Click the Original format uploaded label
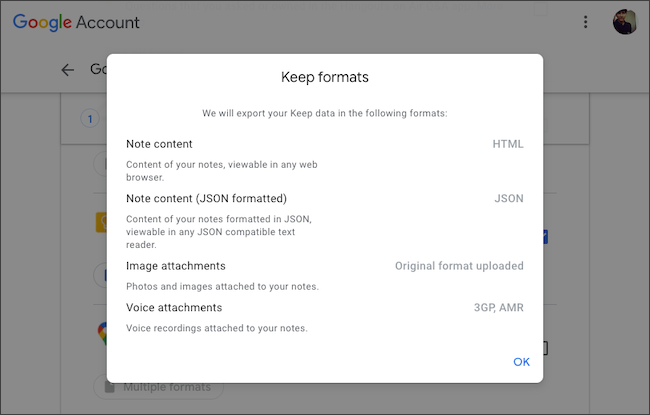650x415 pixels. tap(459, 266)
